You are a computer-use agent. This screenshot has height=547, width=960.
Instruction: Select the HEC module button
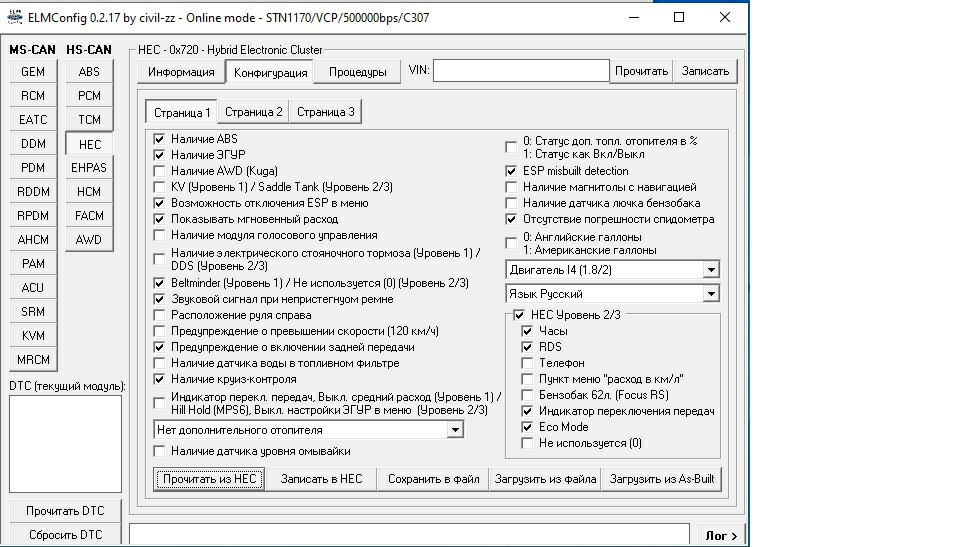(x=89, y=144)
